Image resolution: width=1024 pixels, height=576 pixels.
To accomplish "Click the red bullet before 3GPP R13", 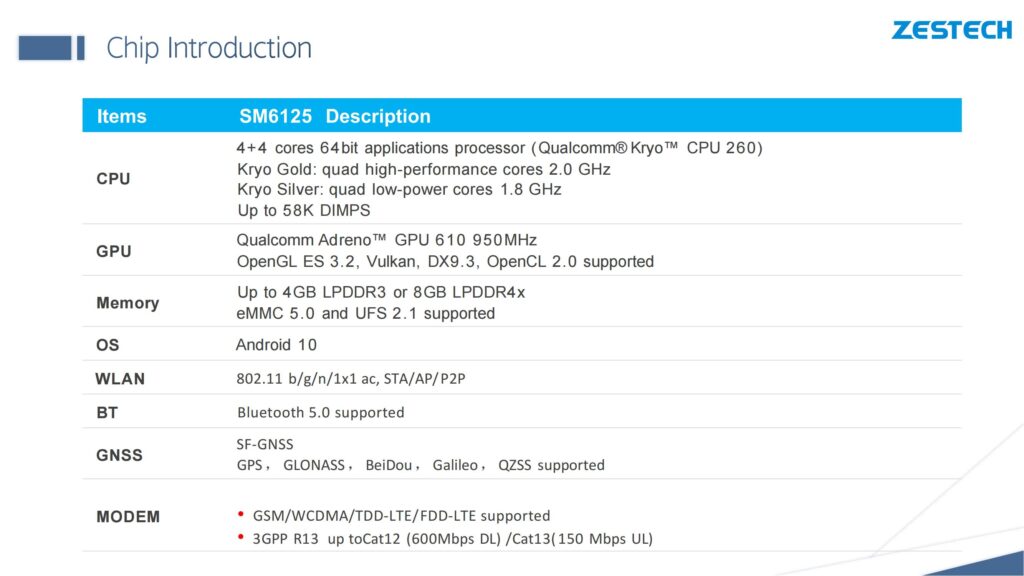I will tap(241, 537).
